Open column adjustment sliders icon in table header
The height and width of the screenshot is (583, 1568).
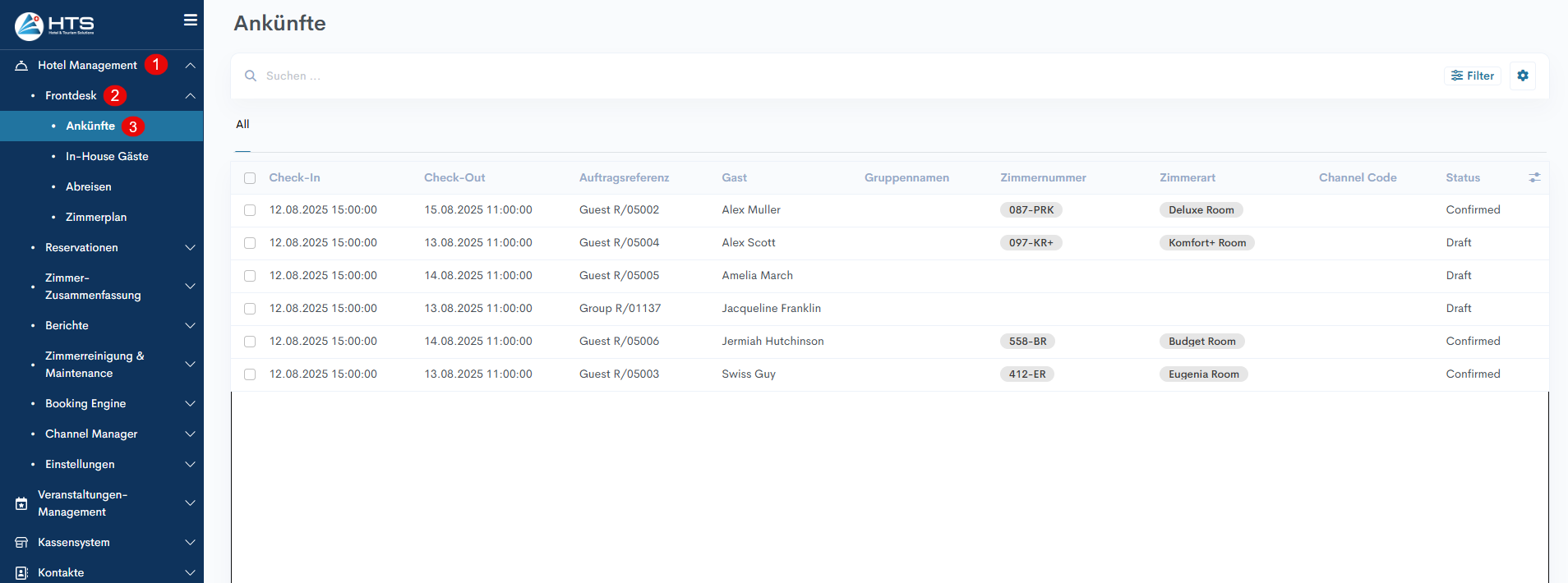(1533, 177)
